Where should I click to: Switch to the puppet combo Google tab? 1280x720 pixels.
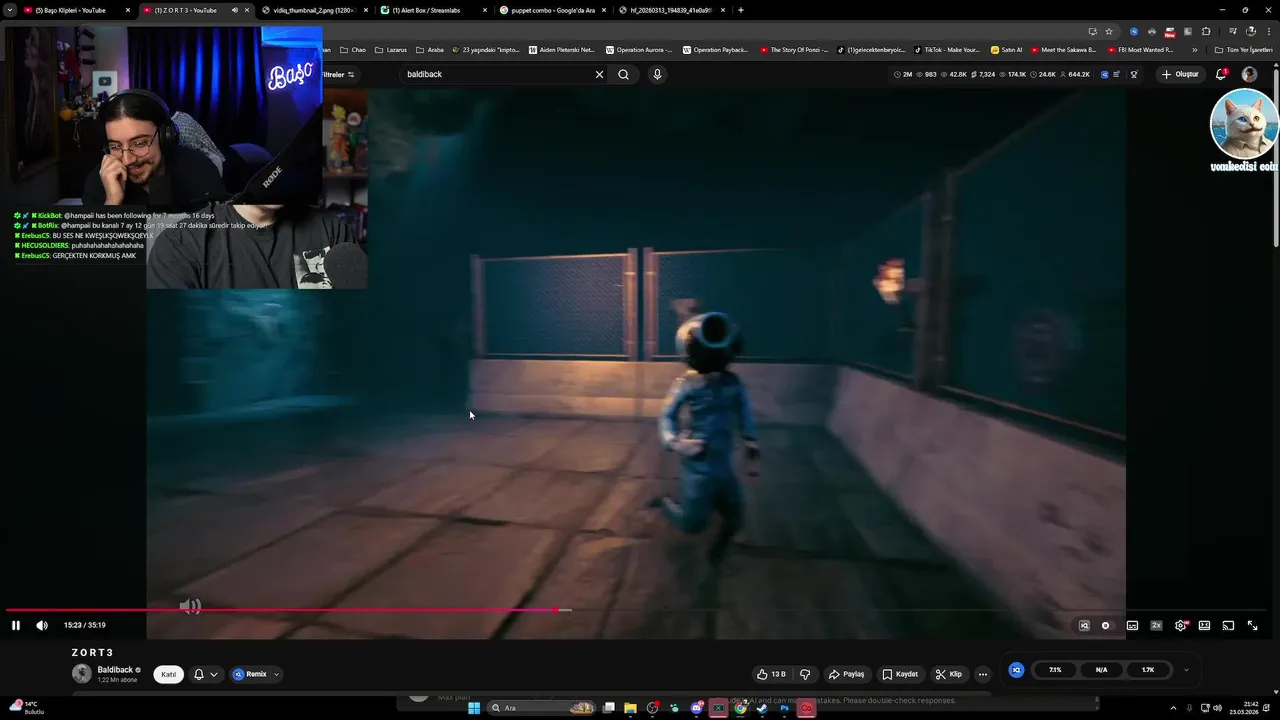pyautogui.click(x=552, y=10)
